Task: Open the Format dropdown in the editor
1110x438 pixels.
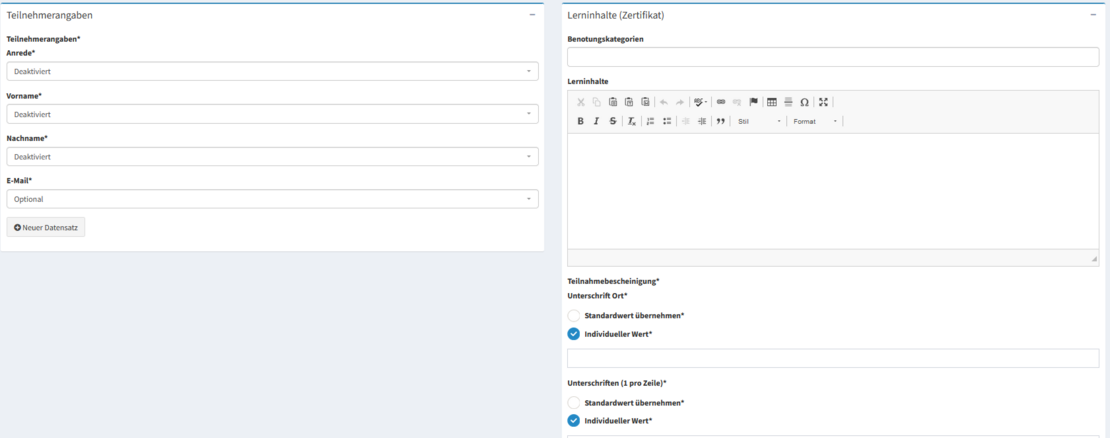Action: [x=814, y=121]
